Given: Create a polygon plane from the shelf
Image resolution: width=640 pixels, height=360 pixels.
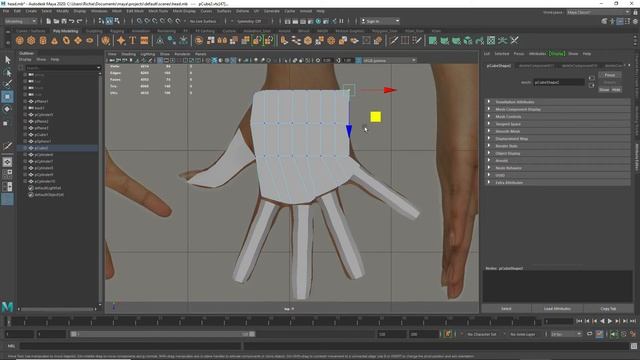Looking at the screenshot, I should [x=78, y=40].
